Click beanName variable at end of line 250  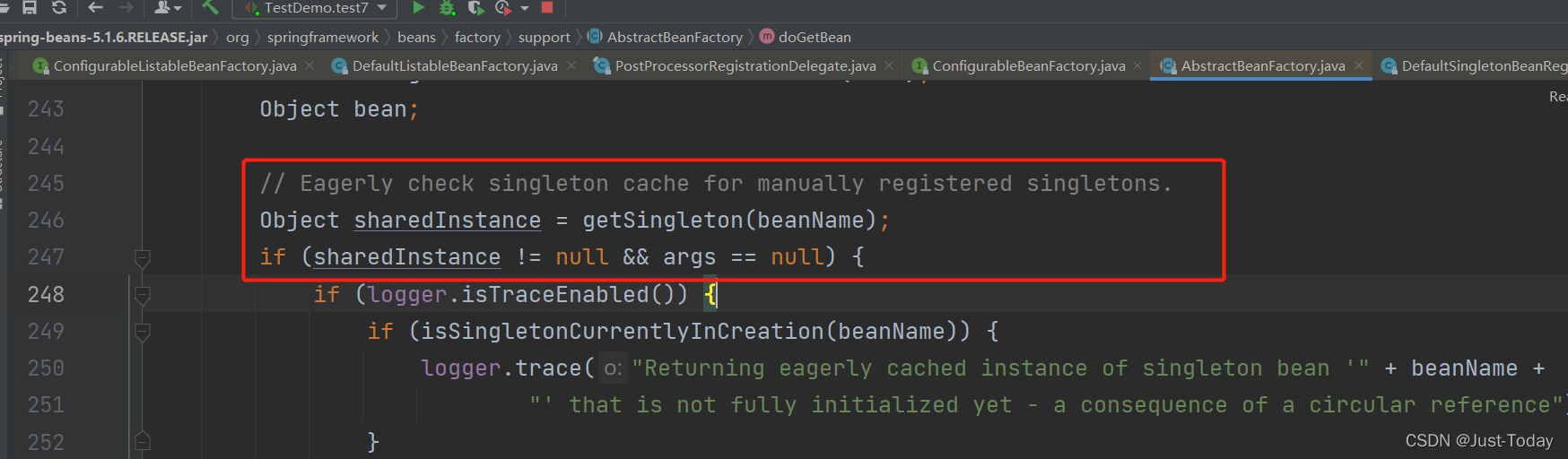pyautogui.click(x=1464, y=368)
